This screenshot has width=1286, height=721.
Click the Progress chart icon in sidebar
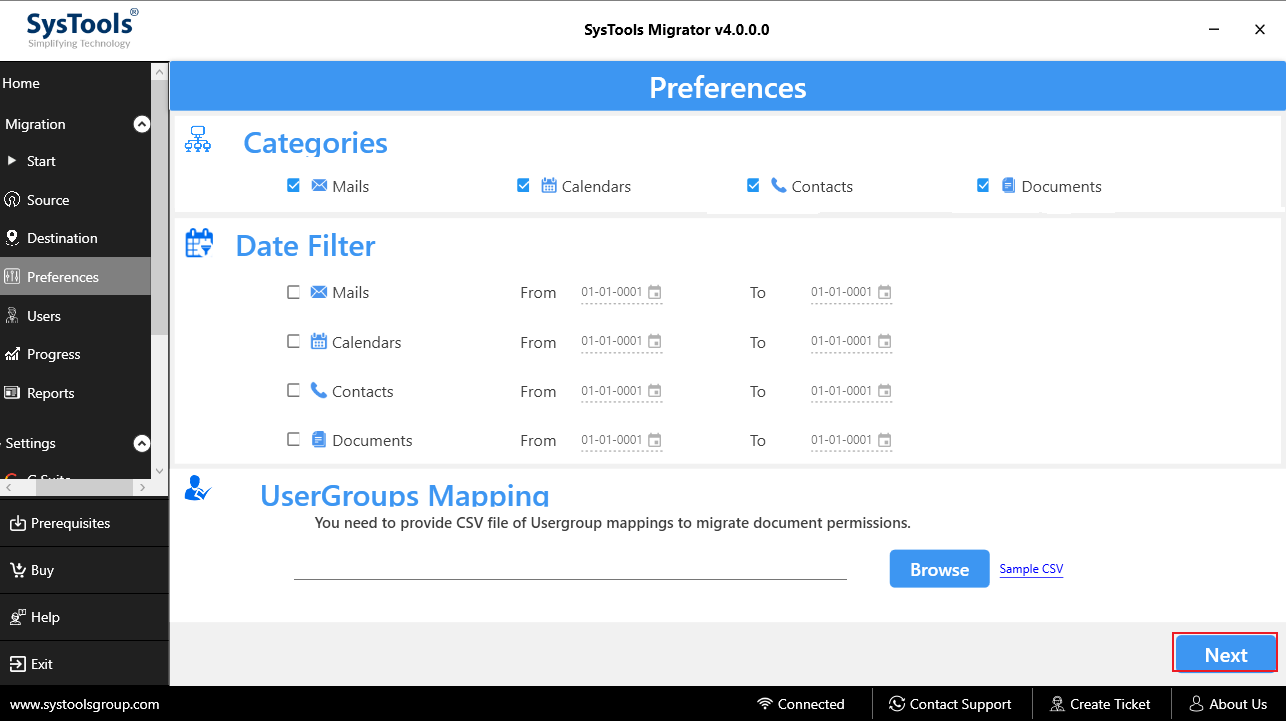click(x=12, y=354)
